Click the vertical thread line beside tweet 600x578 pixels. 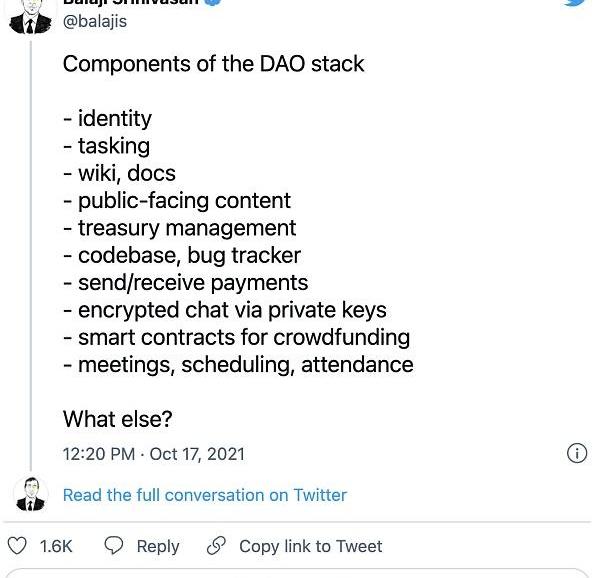click(x=31, y=256)
